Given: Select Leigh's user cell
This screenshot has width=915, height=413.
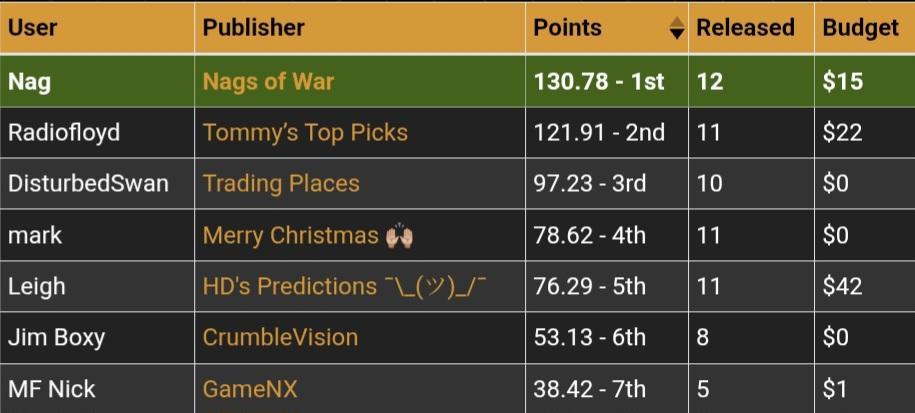Looking at the screenshot, I should click(x=36, y=286).
